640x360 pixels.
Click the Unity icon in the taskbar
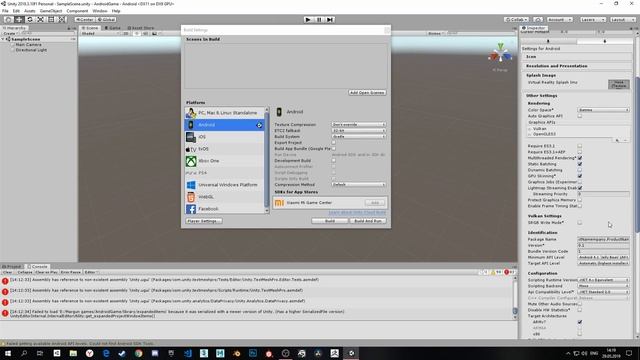[351, 353]
